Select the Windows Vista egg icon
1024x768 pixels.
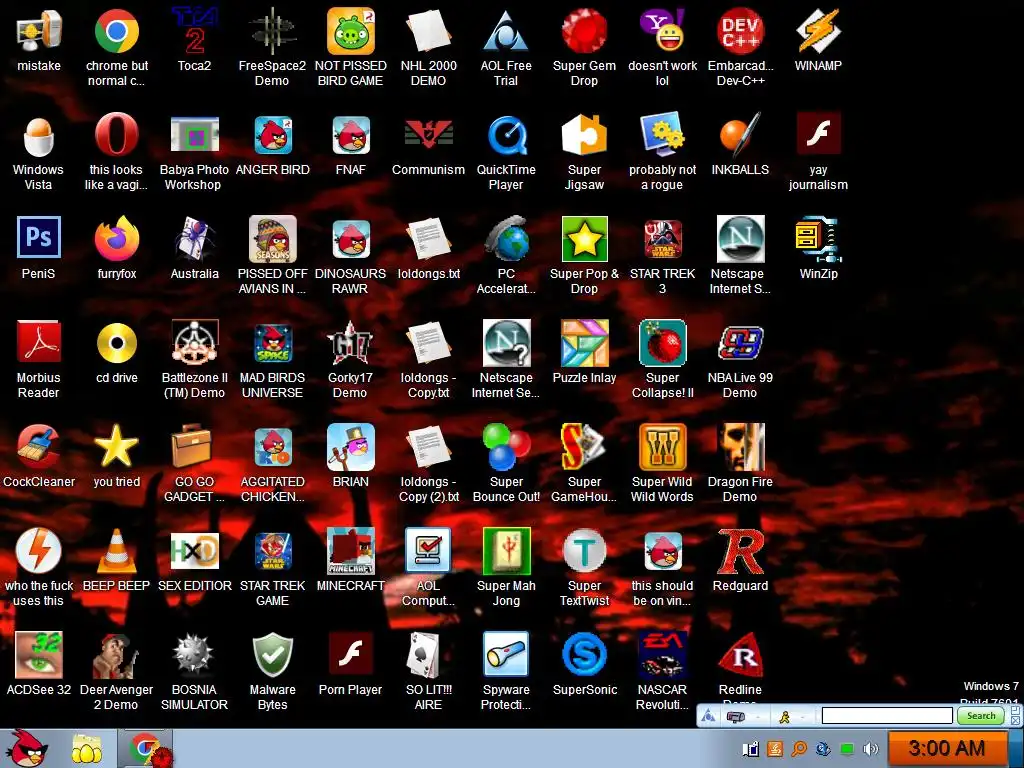[x=39, y=135]
